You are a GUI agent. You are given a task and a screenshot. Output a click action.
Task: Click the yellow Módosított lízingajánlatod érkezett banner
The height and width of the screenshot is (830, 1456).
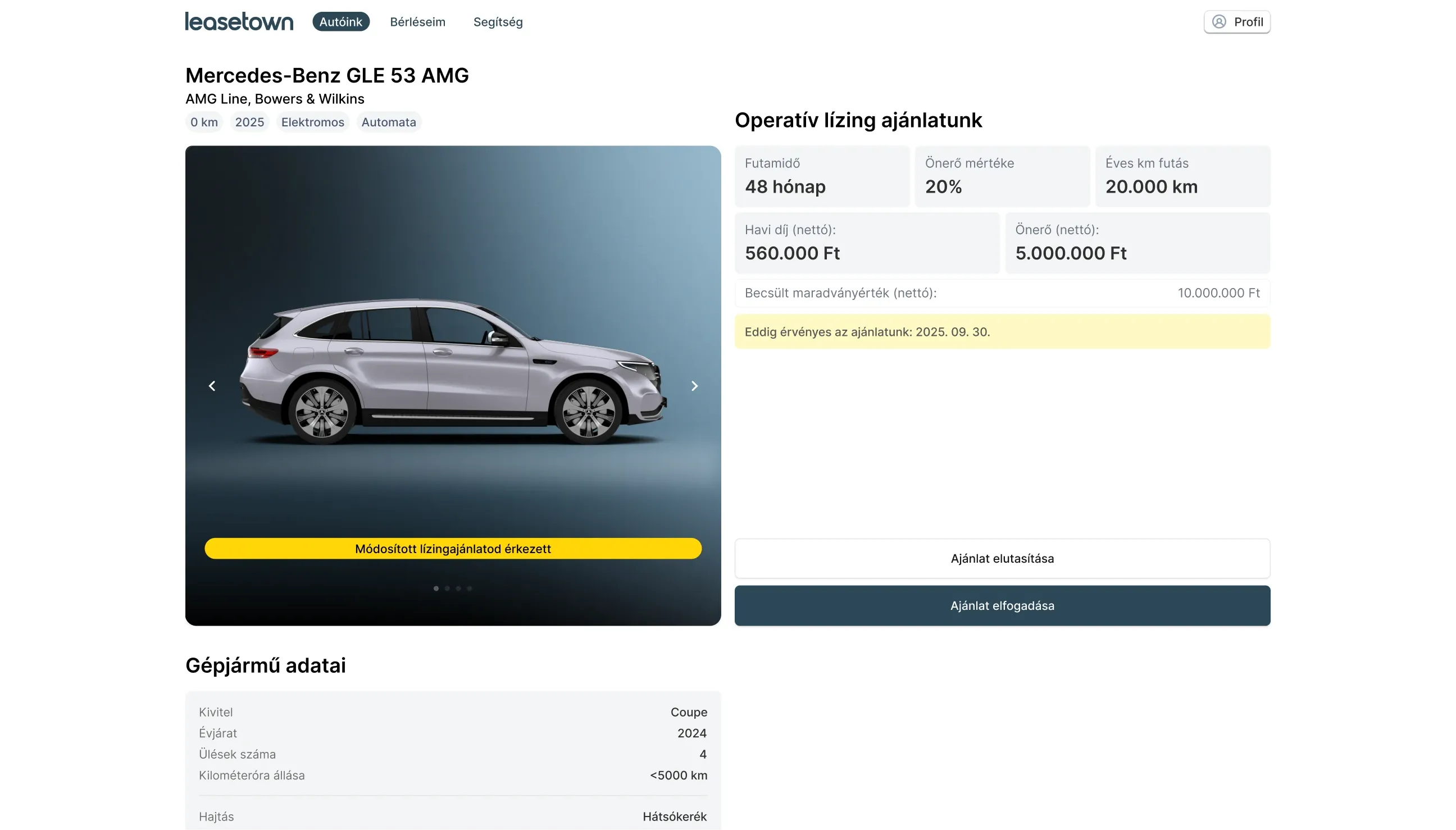point(453,549)
